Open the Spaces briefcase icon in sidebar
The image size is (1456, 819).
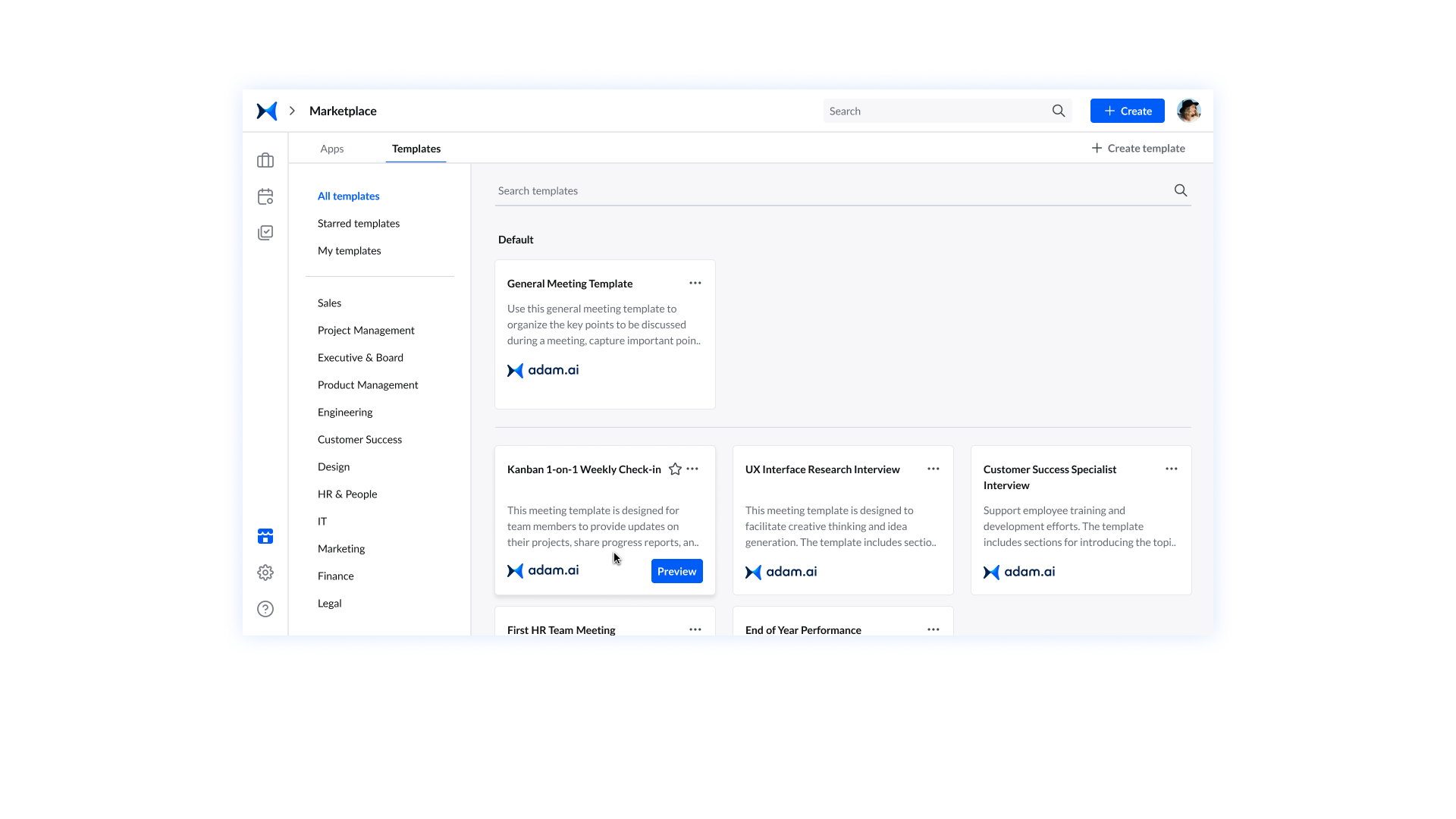(x=265, y=160)
